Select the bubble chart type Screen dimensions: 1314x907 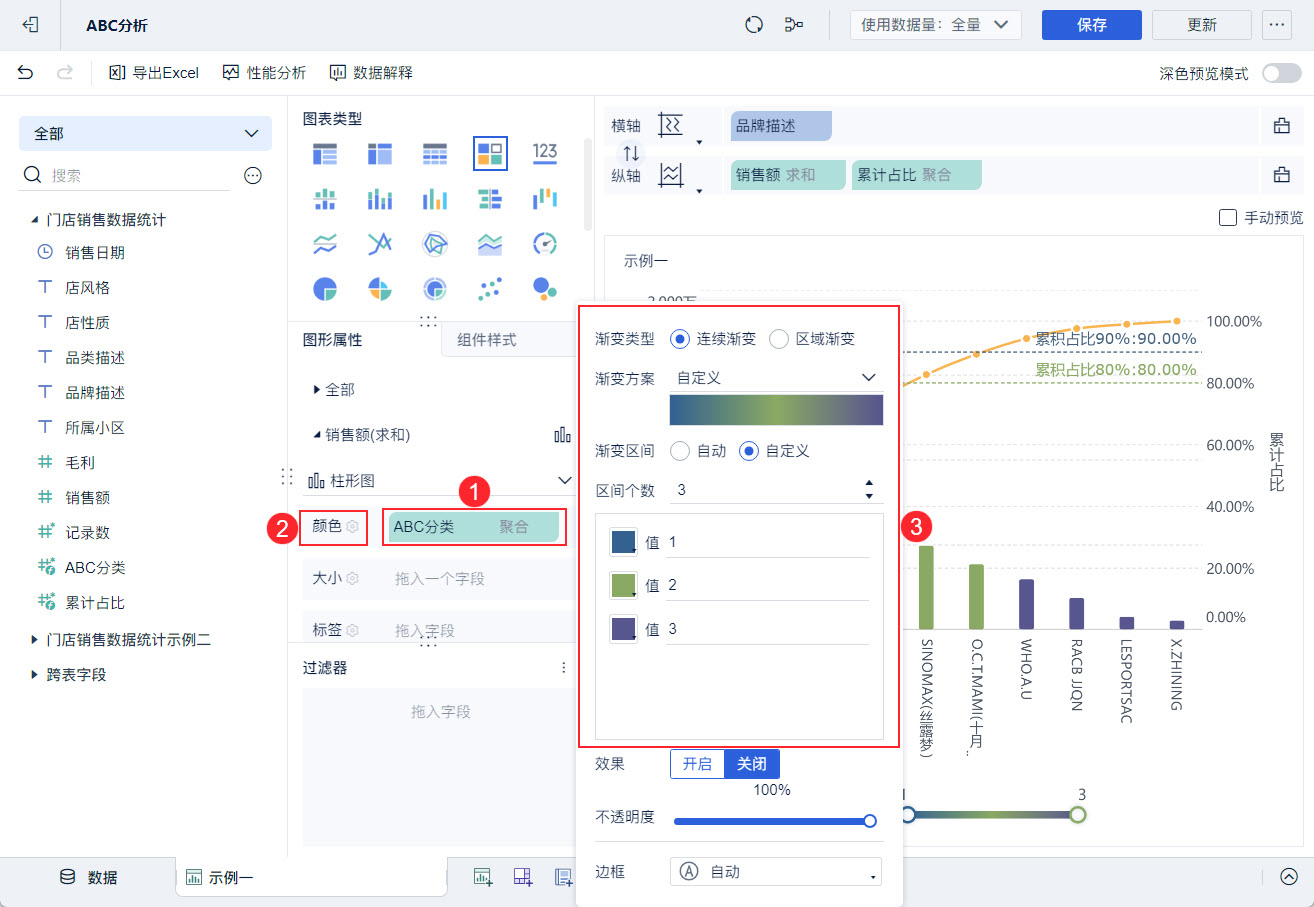pos(545,289)
